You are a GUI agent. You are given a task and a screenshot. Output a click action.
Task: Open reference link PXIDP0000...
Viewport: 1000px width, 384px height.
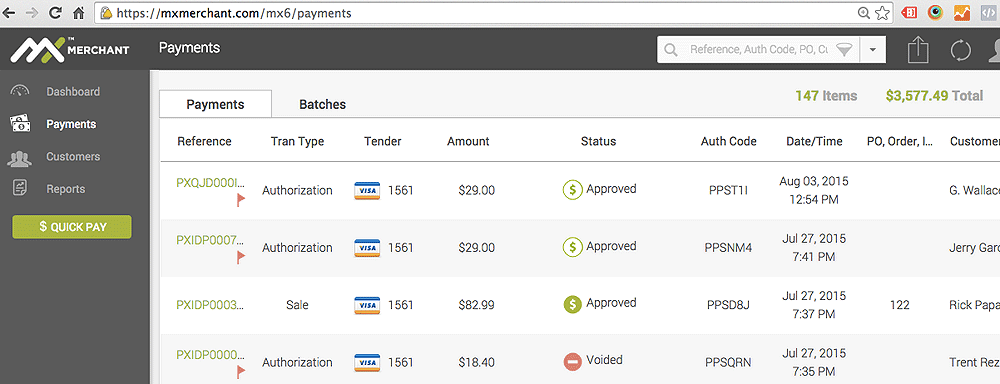point(210,355)
